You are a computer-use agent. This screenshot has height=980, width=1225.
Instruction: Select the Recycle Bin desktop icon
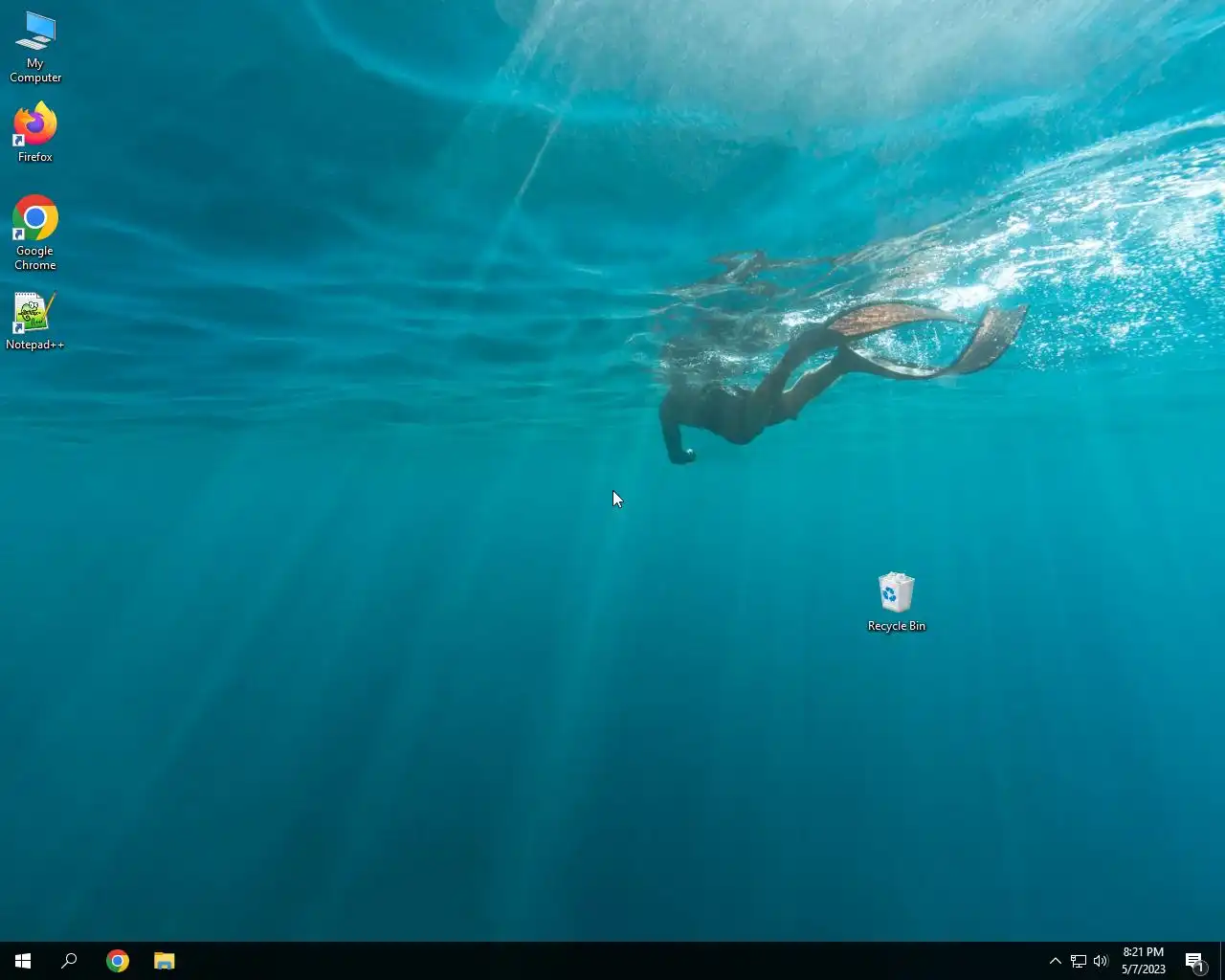pyautogui.click(x=897, y=602)
